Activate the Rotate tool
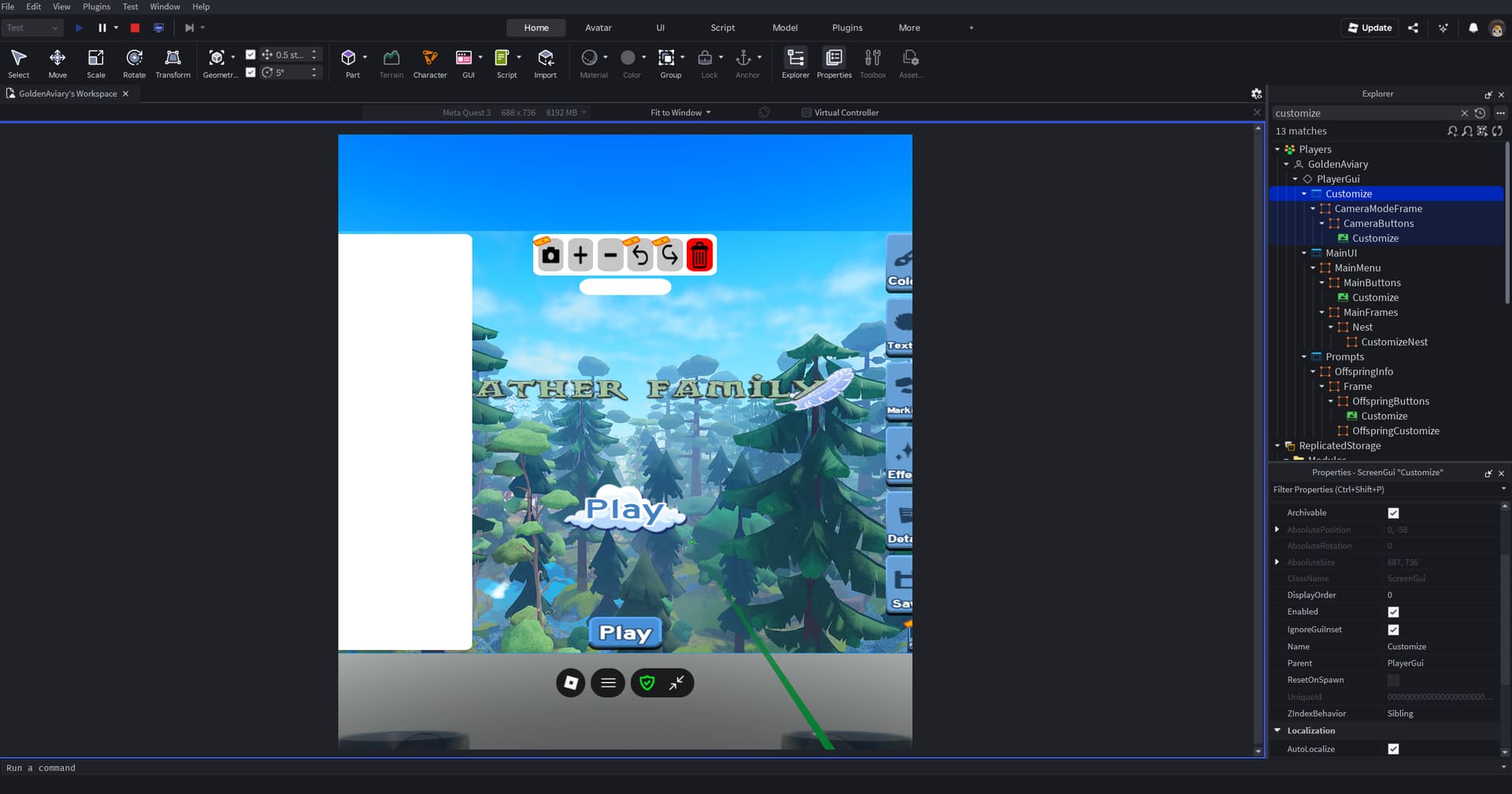This screenshot has width=1512, height=794. point(135,63)
